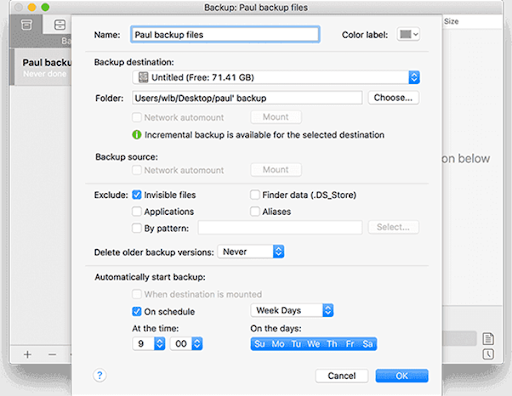Image resolution: width=512 pixels, height=396 pixels.
Task: Cancel the backup settings dialog
Action: (342, 376)
